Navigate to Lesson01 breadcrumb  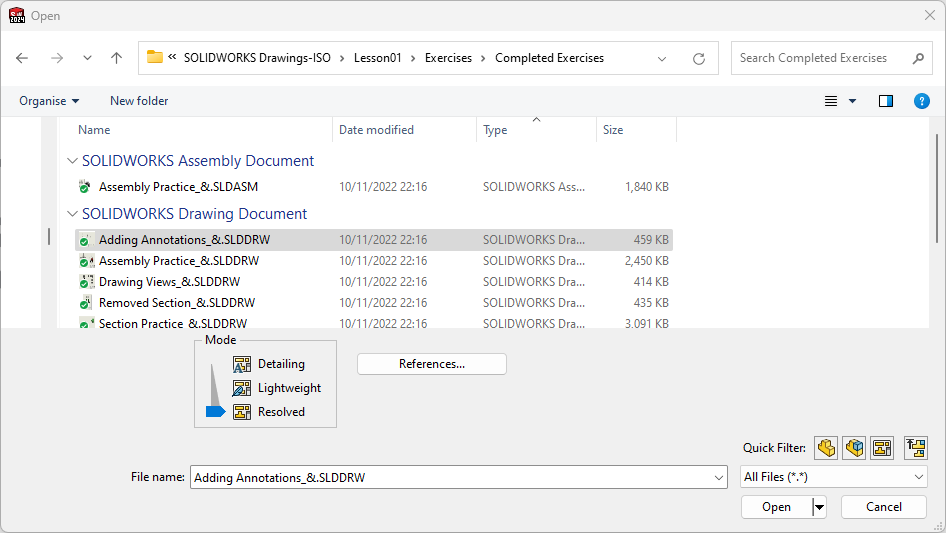377,58
